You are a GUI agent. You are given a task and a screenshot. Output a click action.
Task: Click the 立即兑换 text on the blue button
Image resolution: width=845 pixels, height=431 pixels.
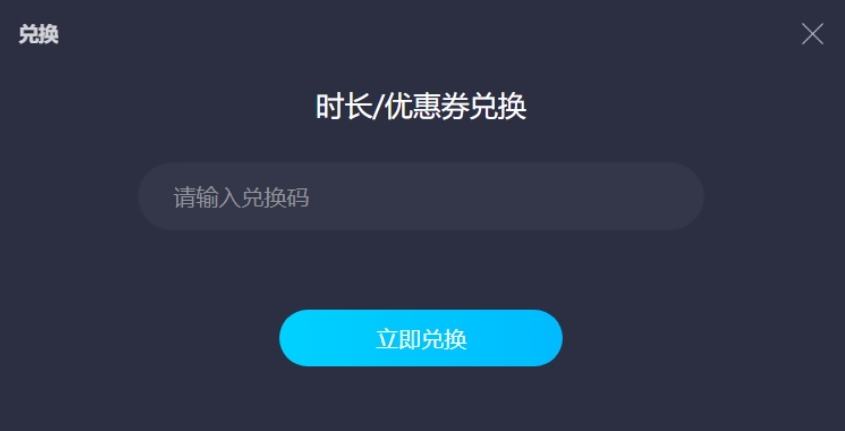(x=421, y=339)
